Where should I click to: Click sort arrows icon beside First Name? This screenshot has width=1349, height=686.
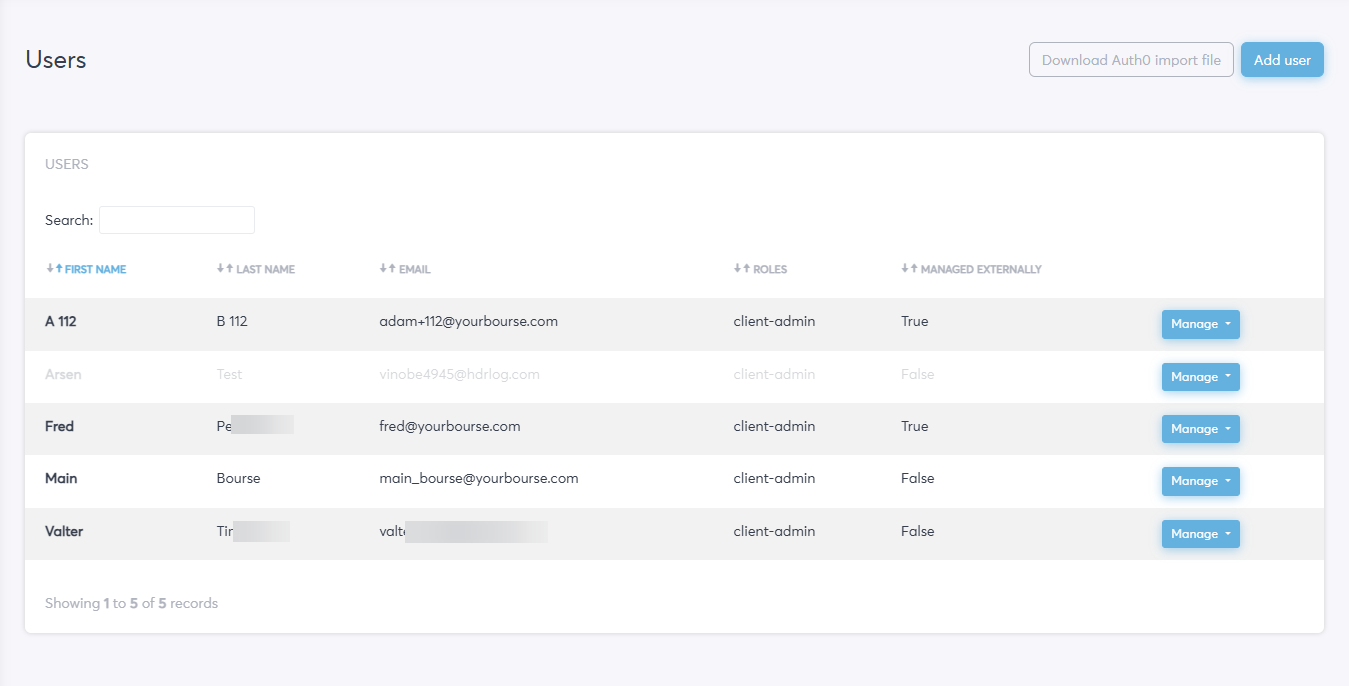coord(54,269)
